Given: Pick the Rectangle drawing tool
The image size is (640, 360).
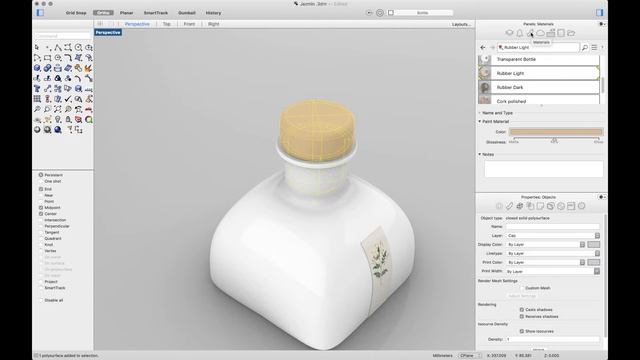Looking at the screenshot, I should click(x=47, y=58).
